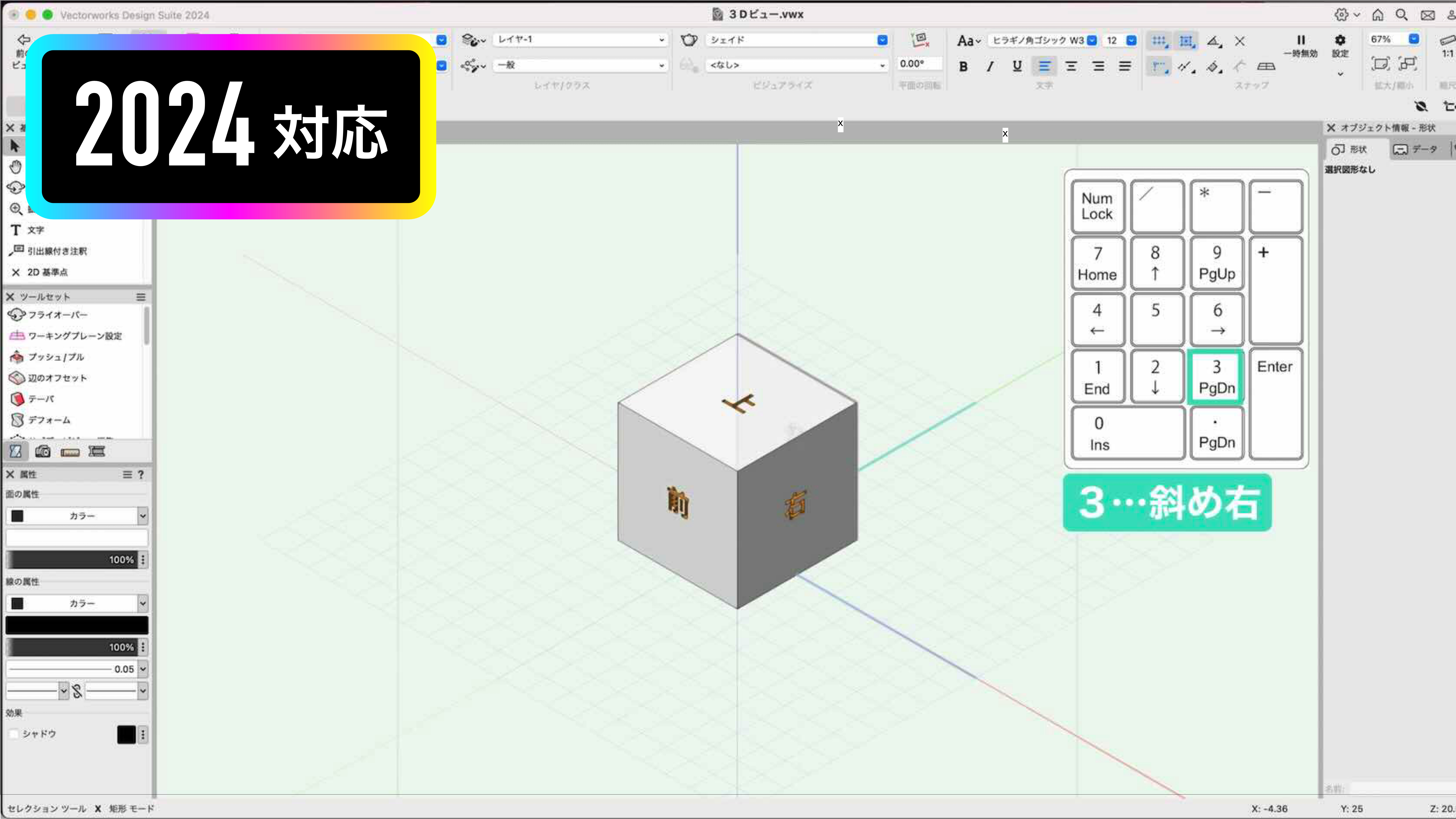Adjust the fill opacity 100% slider
1456x819 pixels.
click(x=72, y=560)
